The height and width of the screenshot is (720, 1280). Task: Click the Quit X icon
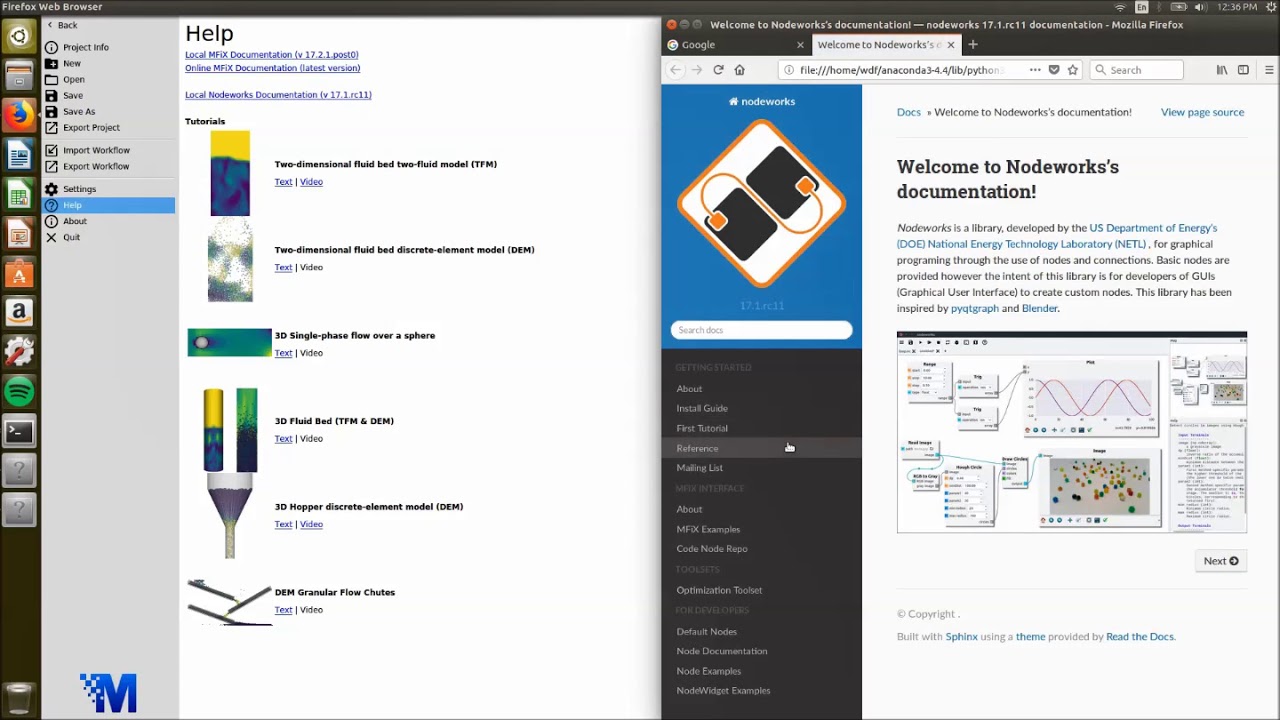point(51,237)
